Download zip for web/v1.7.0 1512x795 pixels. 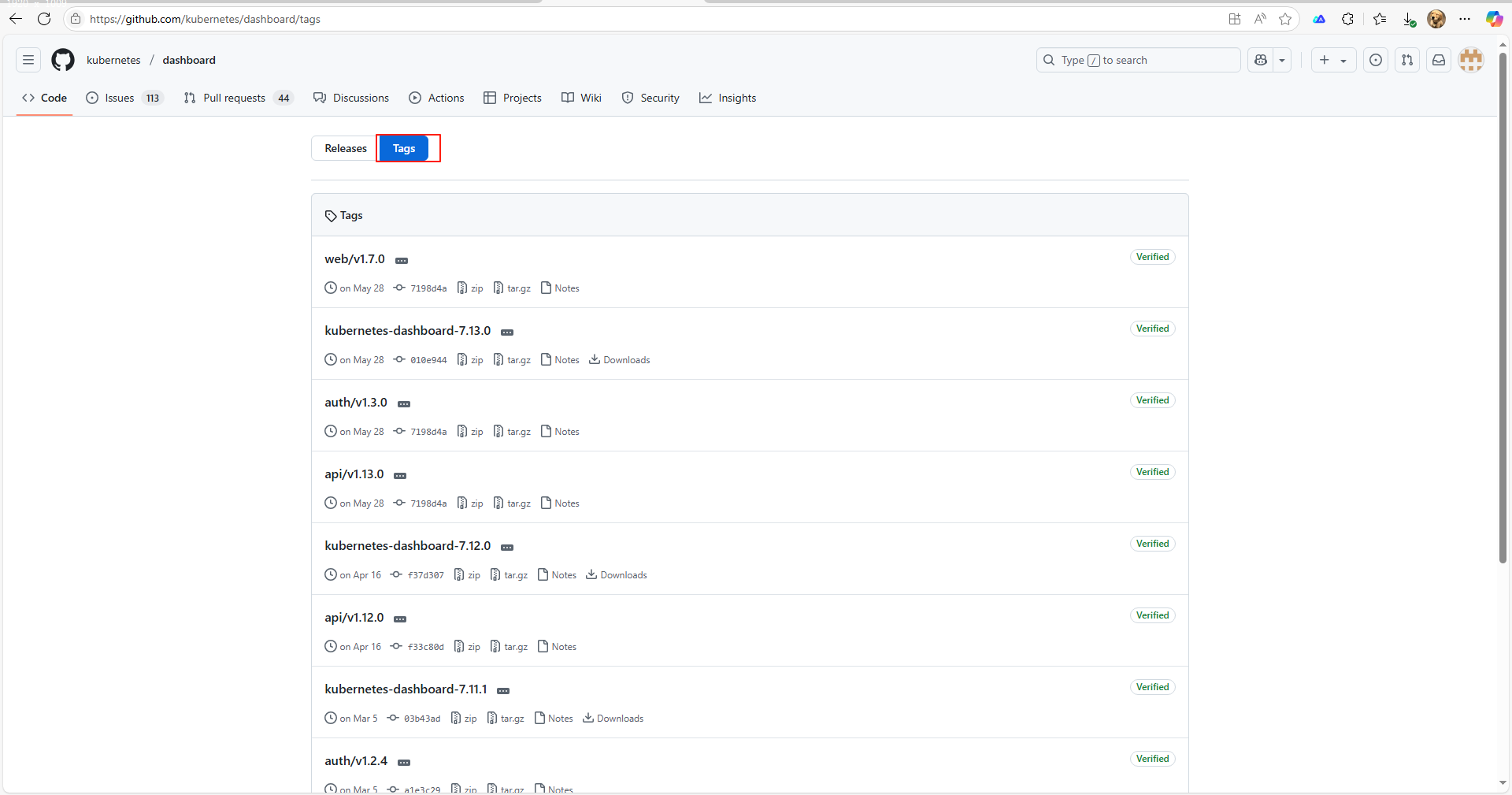pos(470,288)
